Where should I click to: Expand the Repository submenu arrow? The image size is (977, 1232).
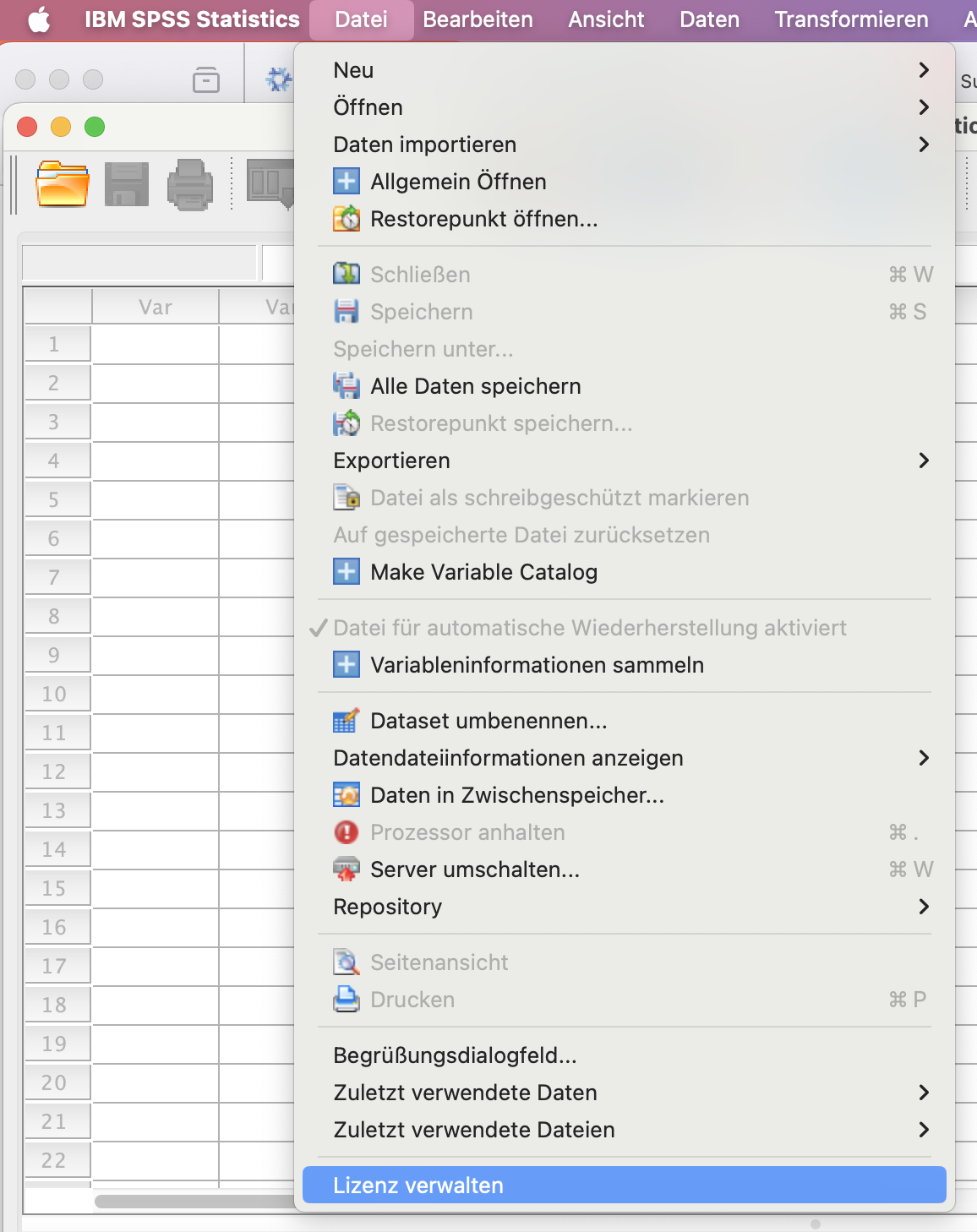(924, 907)
